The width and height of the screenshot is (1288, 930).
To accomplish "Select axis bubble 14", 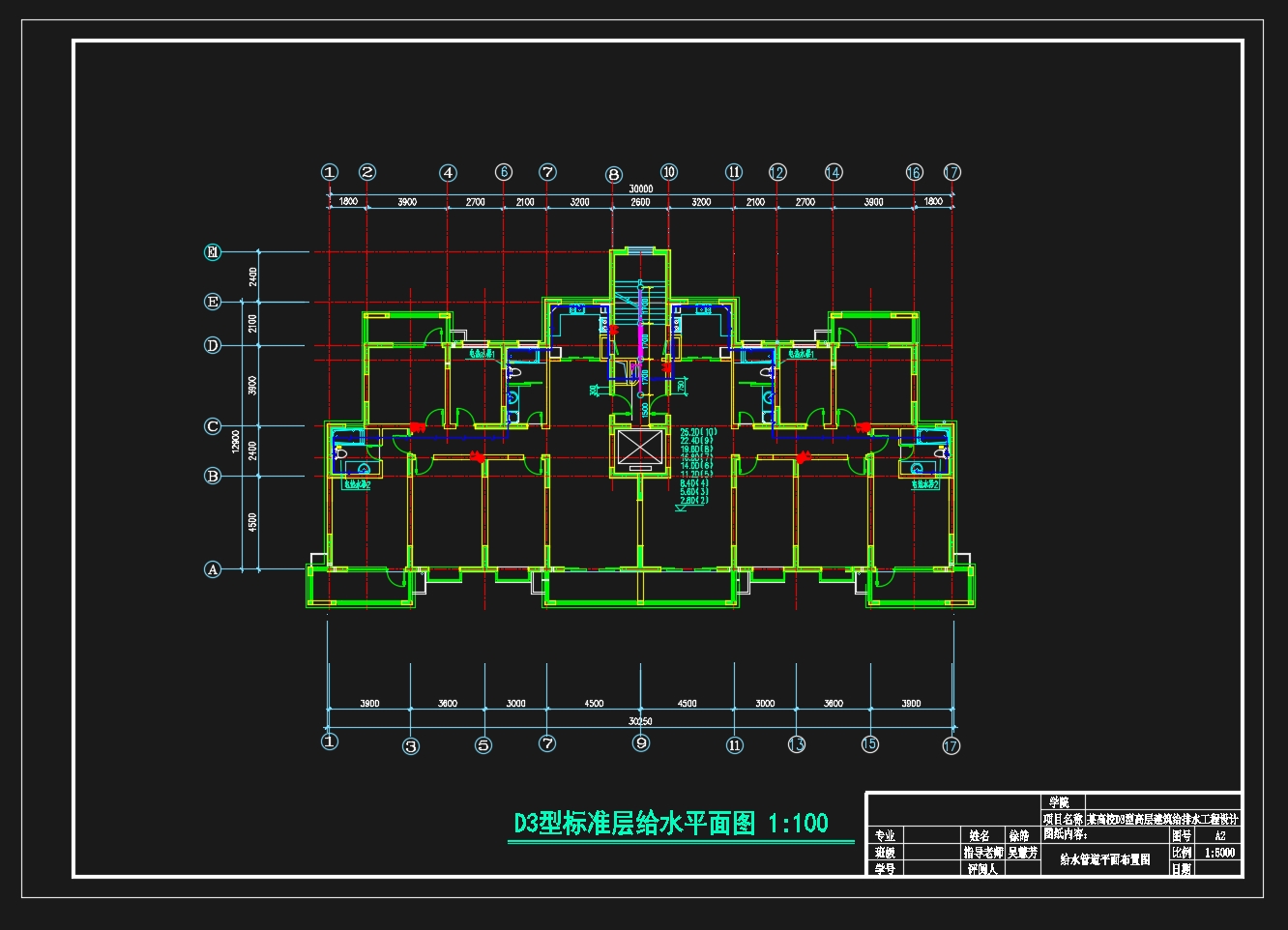I will [x=834, y=172].
